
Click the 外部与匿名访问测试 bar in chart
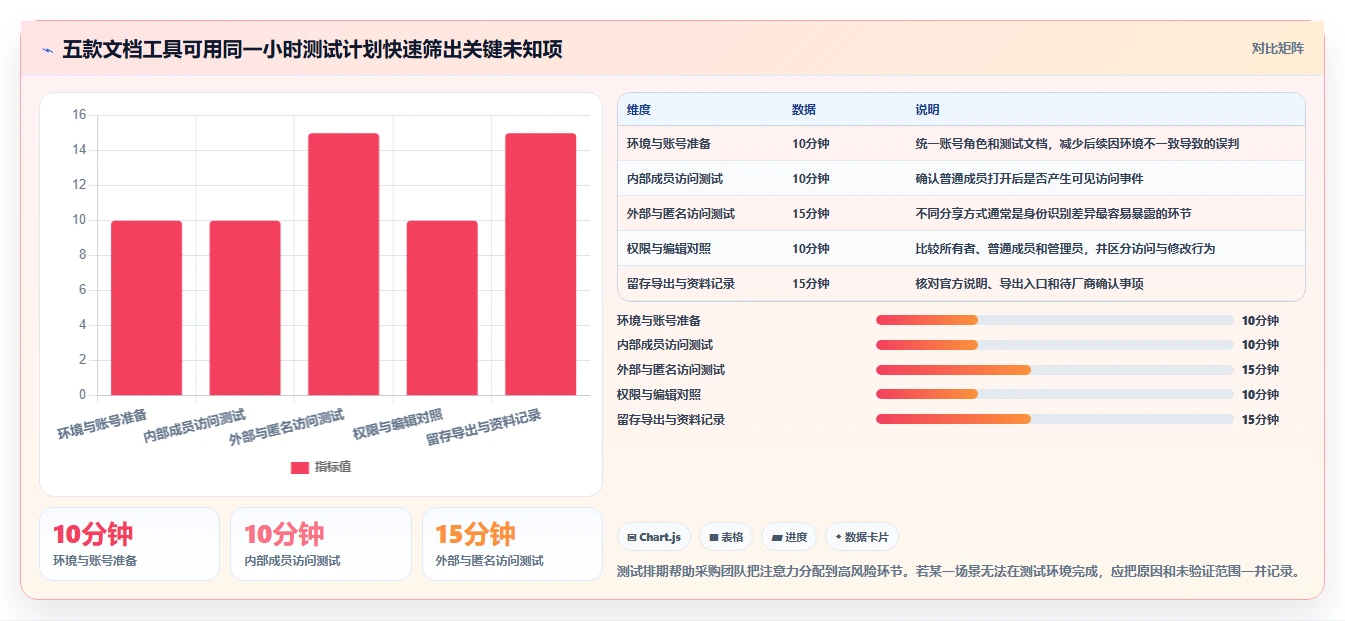(x=343, y=264)
